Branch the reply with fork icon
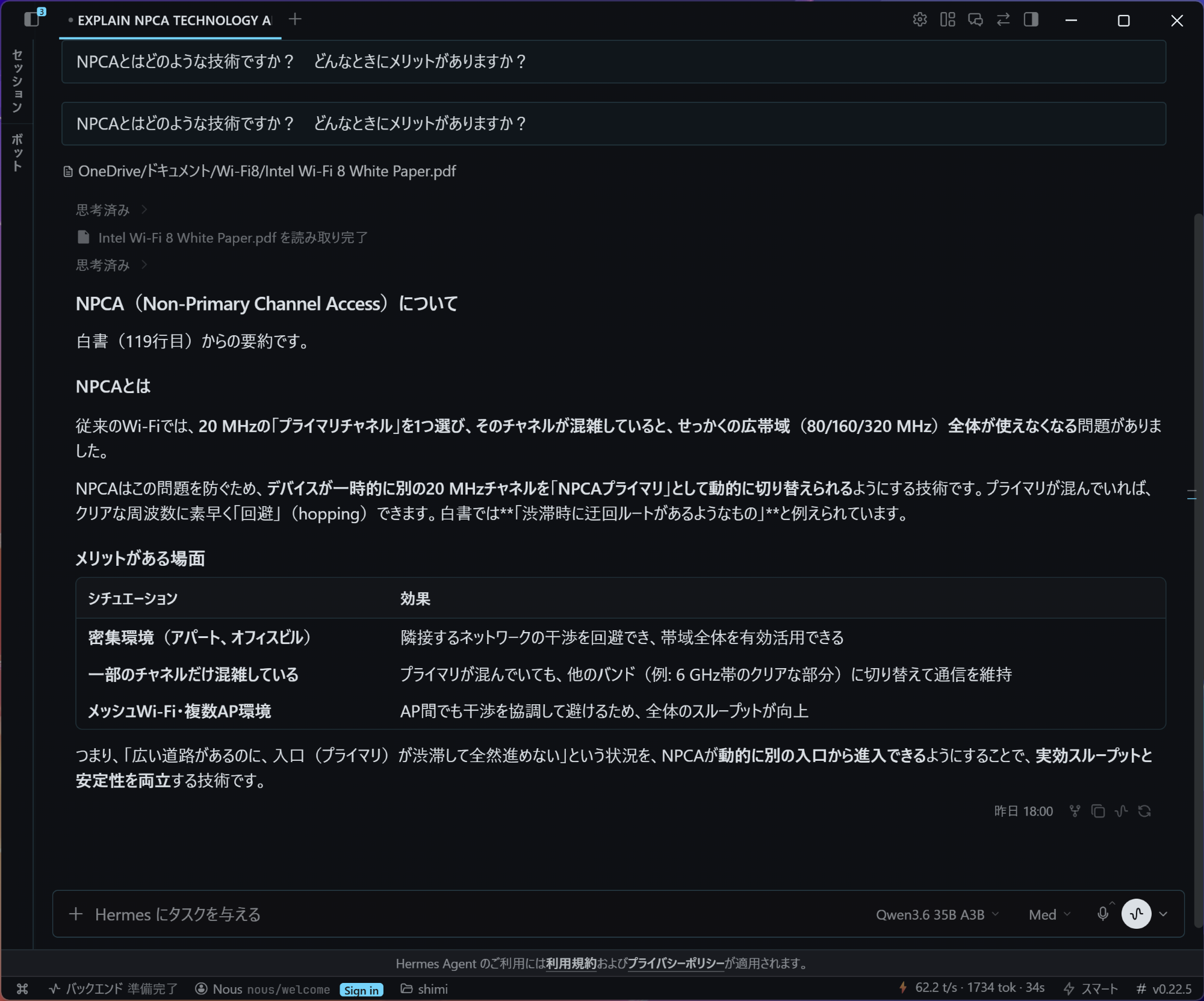This screenshot has width=1204, height=1001. [x=1075, y=811]
